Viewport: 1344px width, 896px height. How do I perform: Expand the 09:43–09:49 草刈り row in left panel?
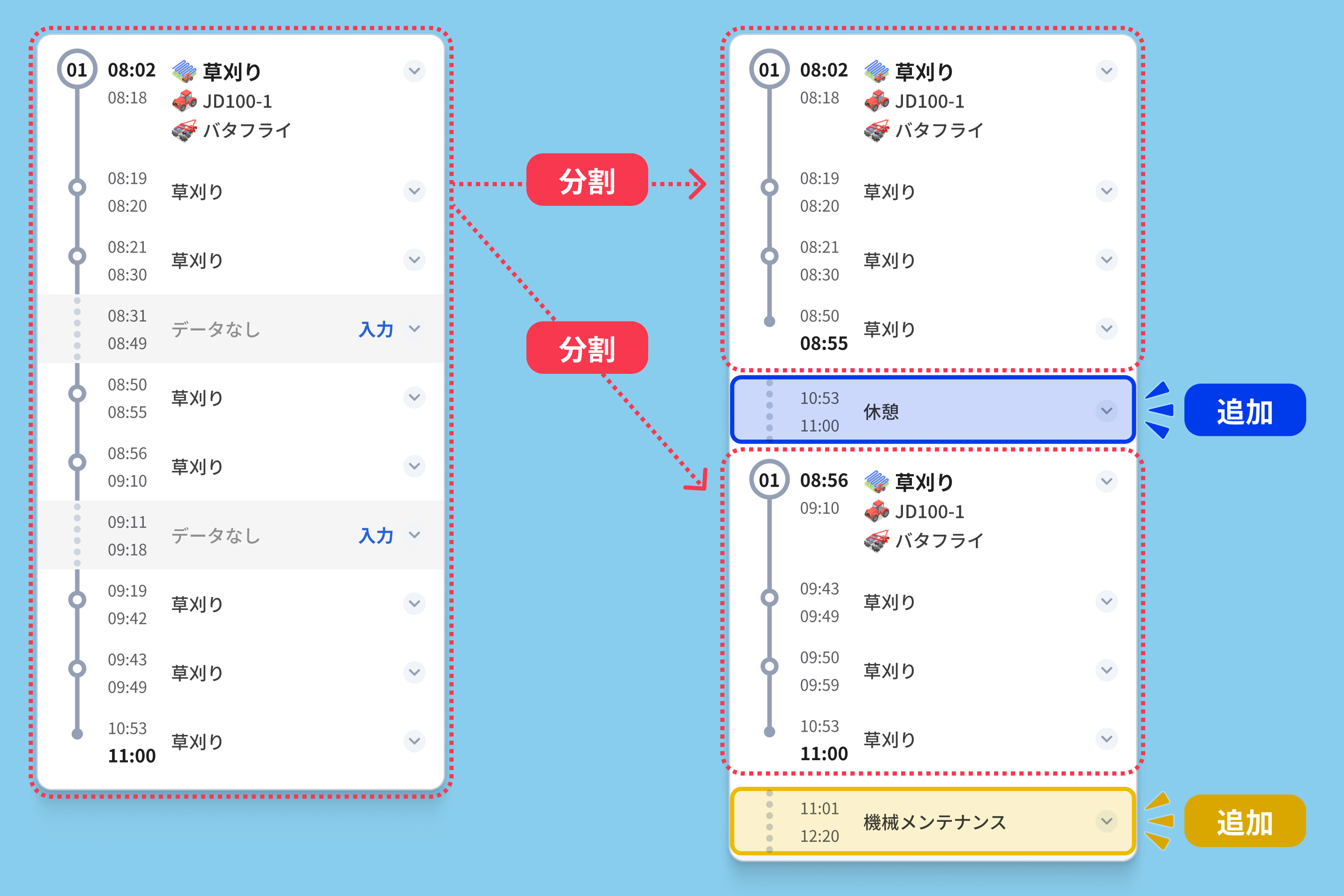(414, 672)
